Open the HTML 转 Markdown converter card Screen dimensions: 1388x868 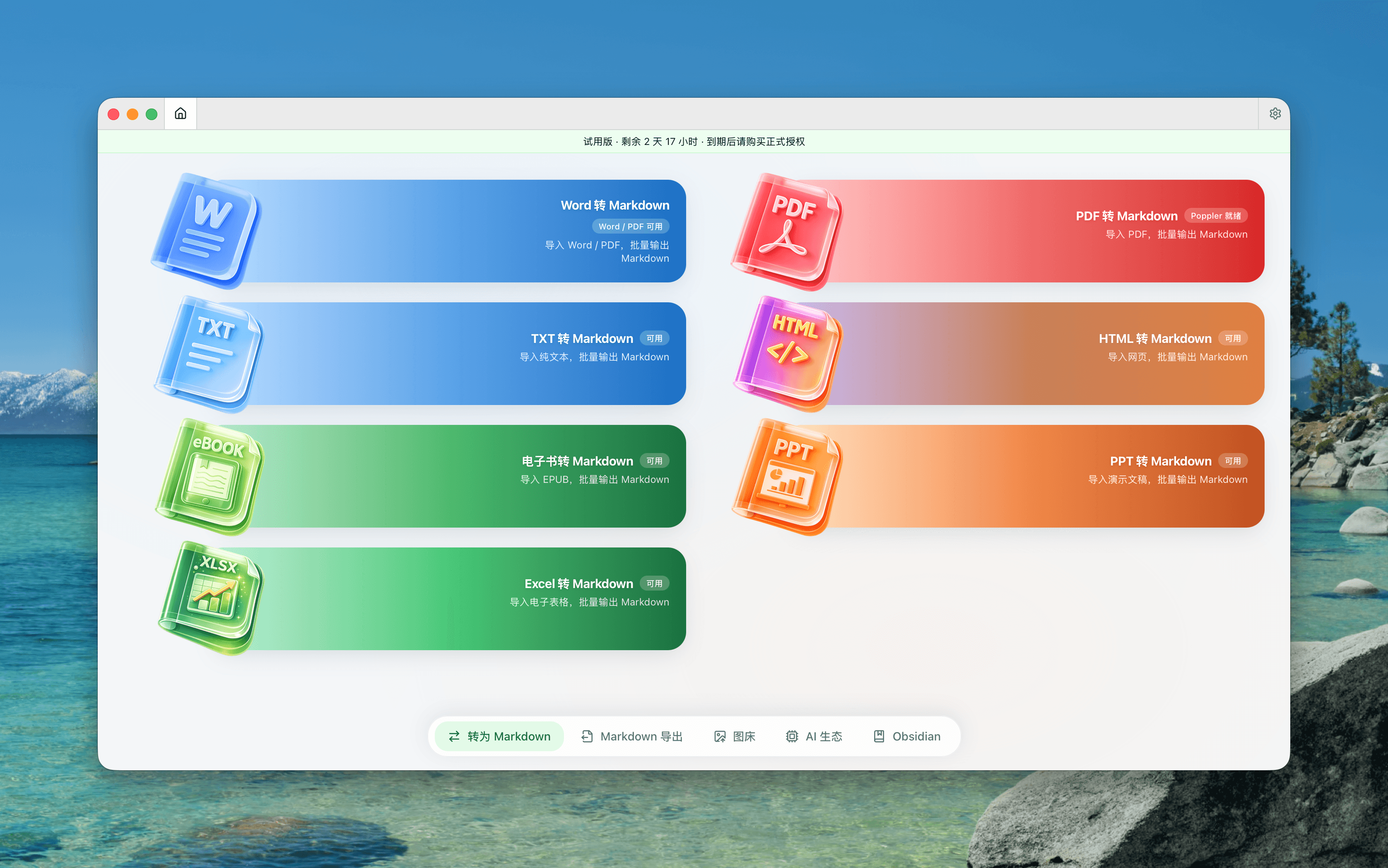(1027, 354)
